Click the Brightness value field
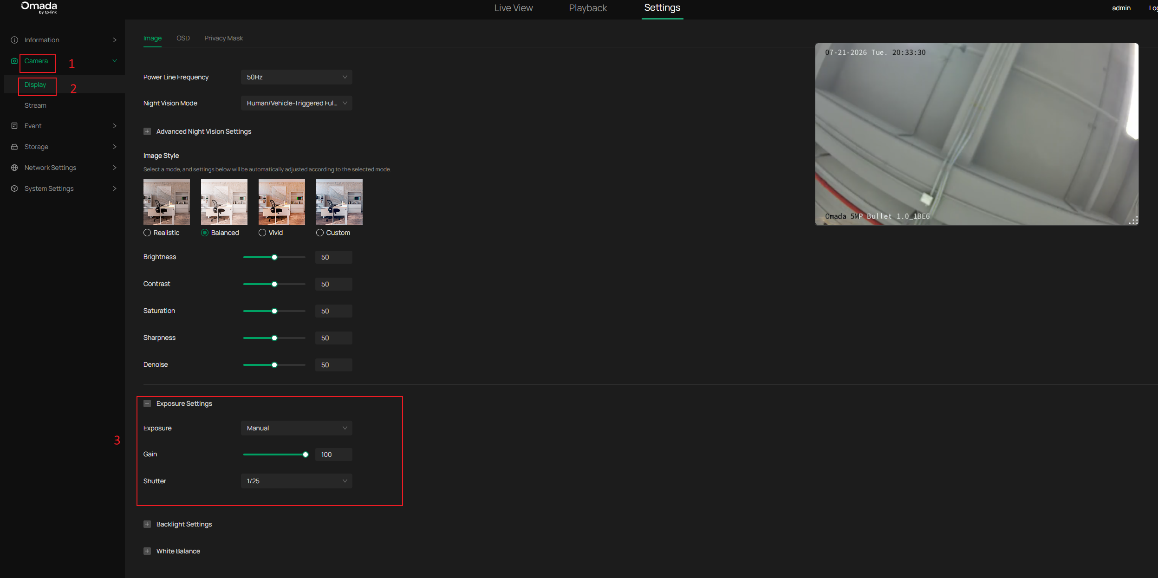1158x578 pixels. (333, 258)
